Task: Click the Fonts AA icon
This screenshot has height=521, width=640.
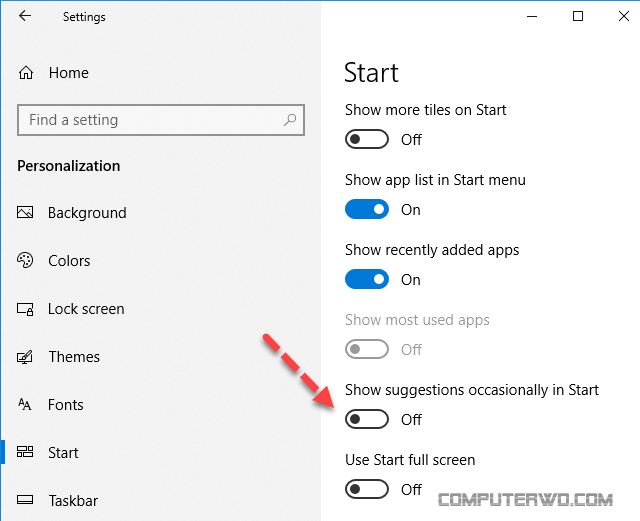Action: pyautogui.click(x=24, y=405)
